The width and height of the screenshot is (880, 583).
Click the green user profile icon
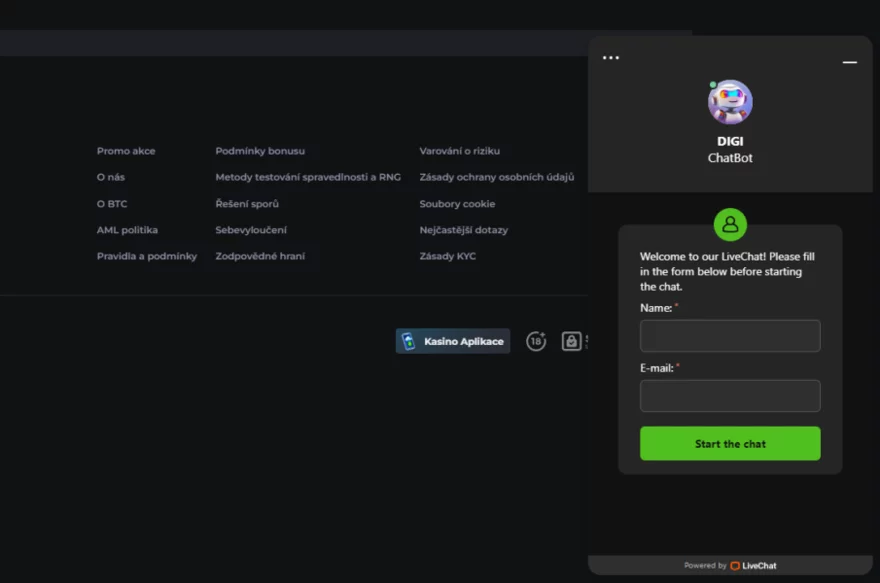[730, 224]
